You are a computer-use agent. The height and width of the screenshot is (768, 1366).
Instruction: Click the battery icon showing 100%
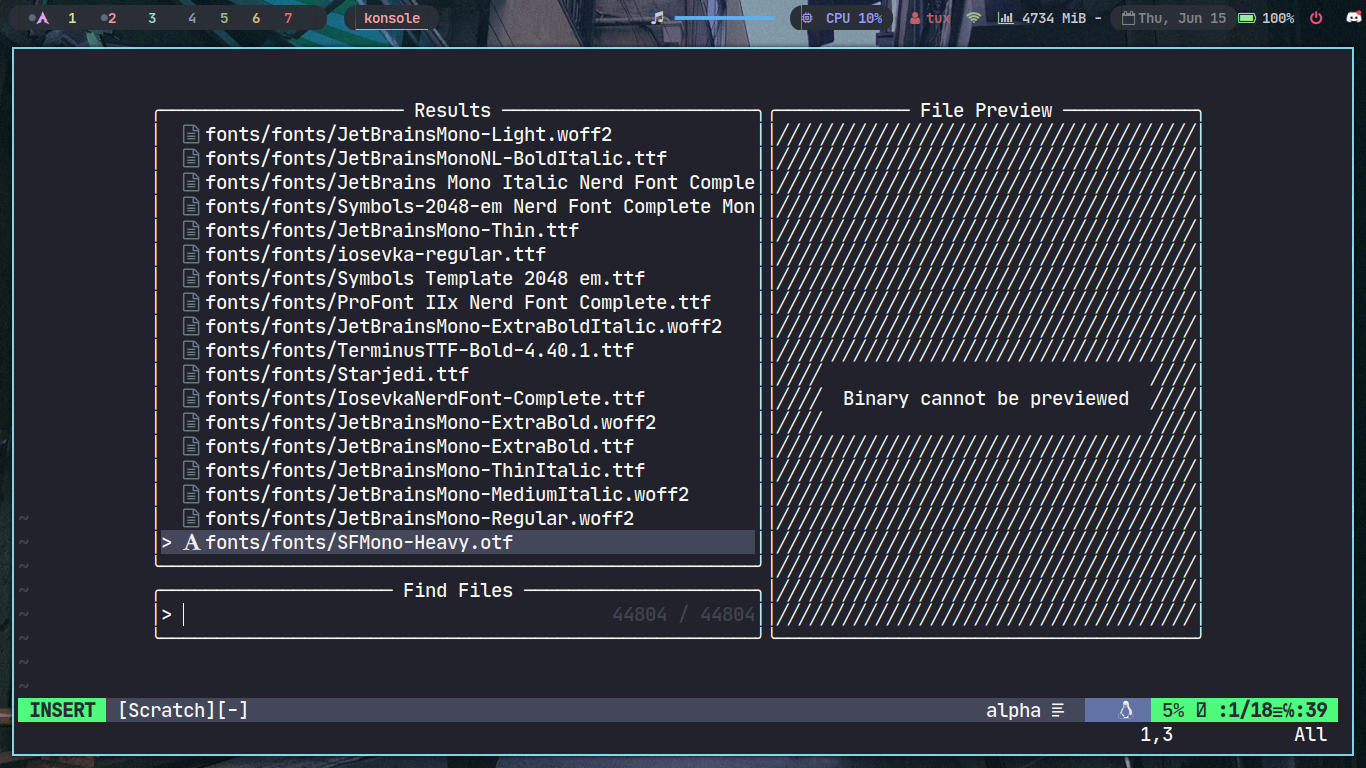tap(1247, 18)
